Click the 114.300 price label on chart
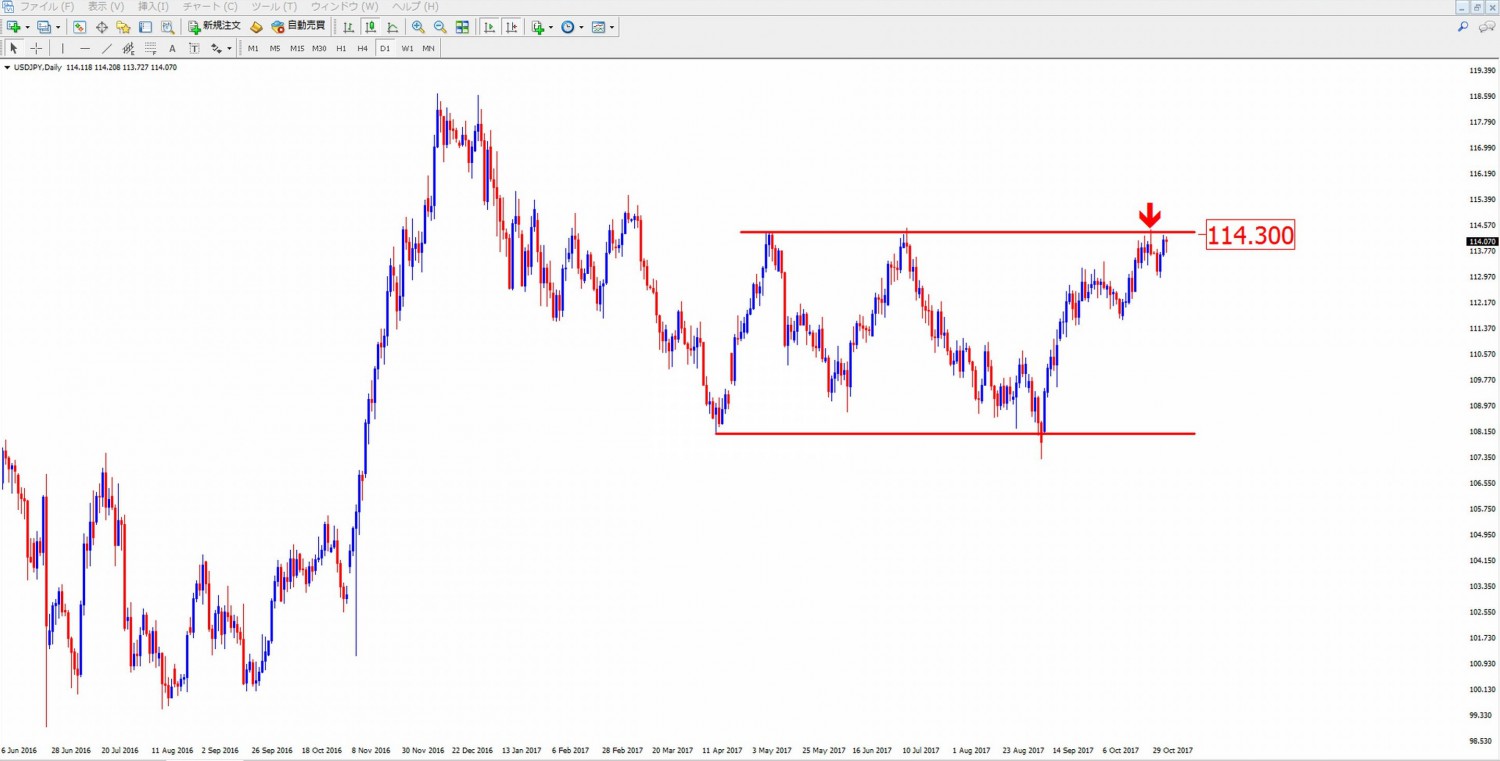 [x=1250, y=235]
